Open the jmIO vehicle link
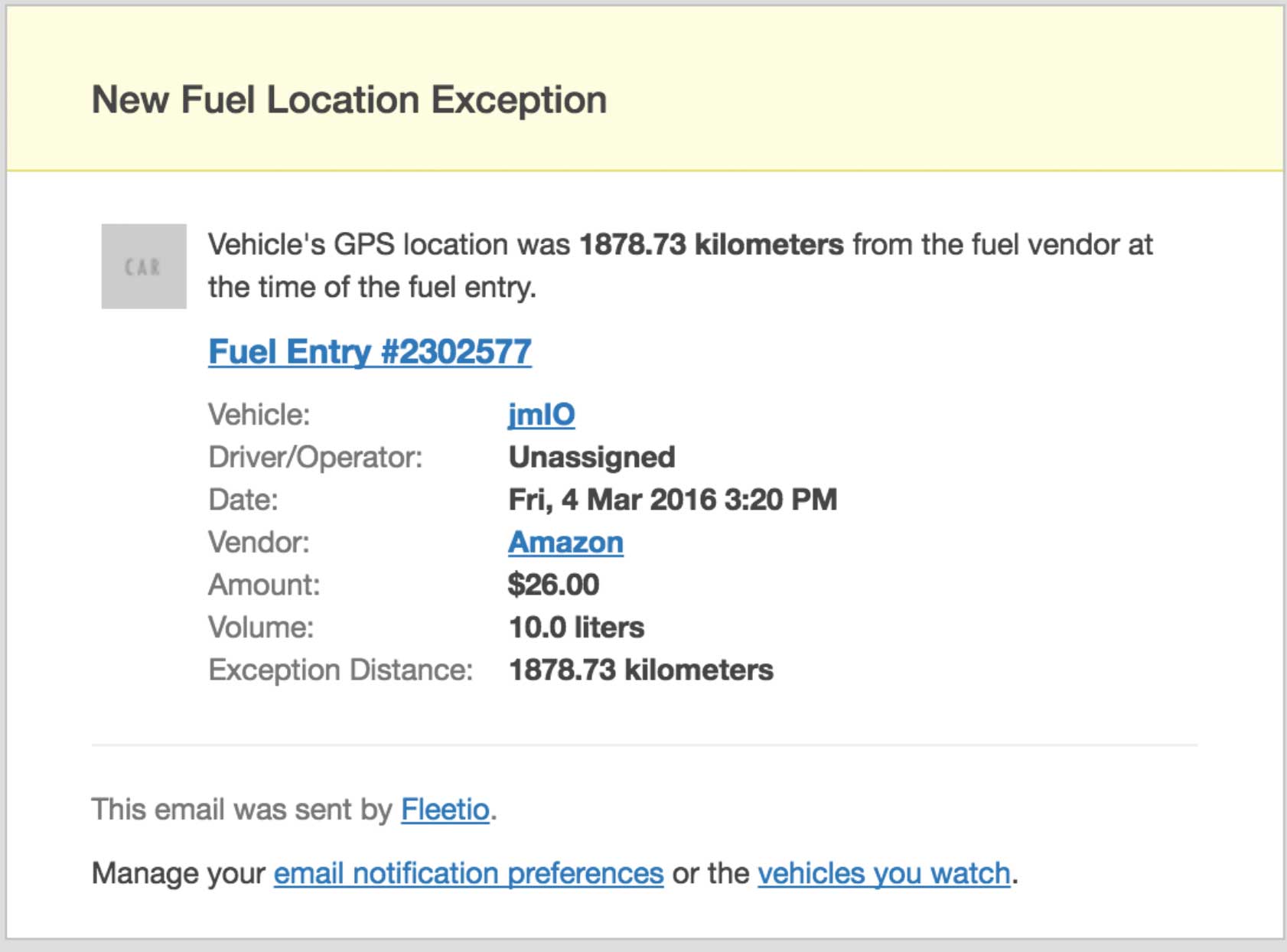 pyautogui.click(x=542, y=415)
